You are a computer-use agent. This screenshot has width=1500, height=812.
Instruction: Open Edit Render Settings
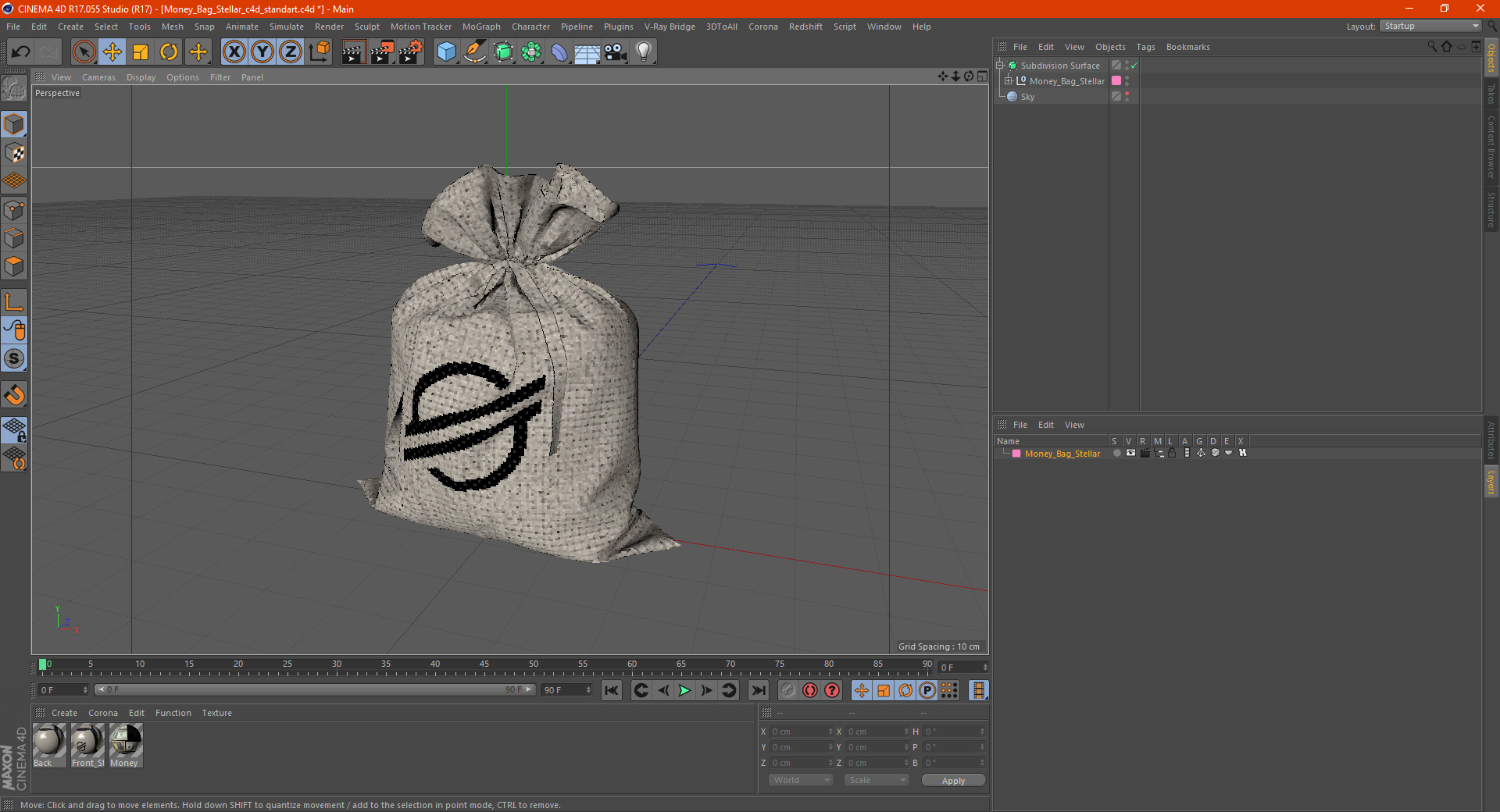coord(411,52)
